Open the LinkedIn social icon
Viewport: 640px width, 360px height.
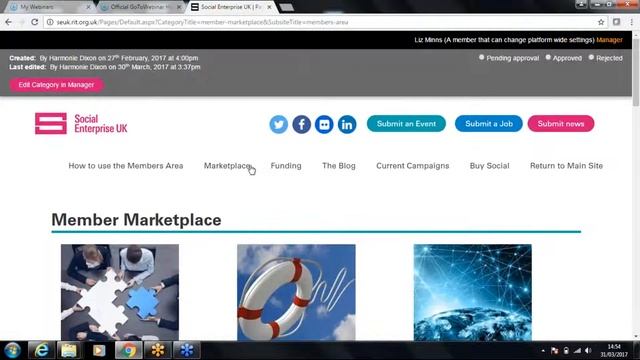coord(347,124)
